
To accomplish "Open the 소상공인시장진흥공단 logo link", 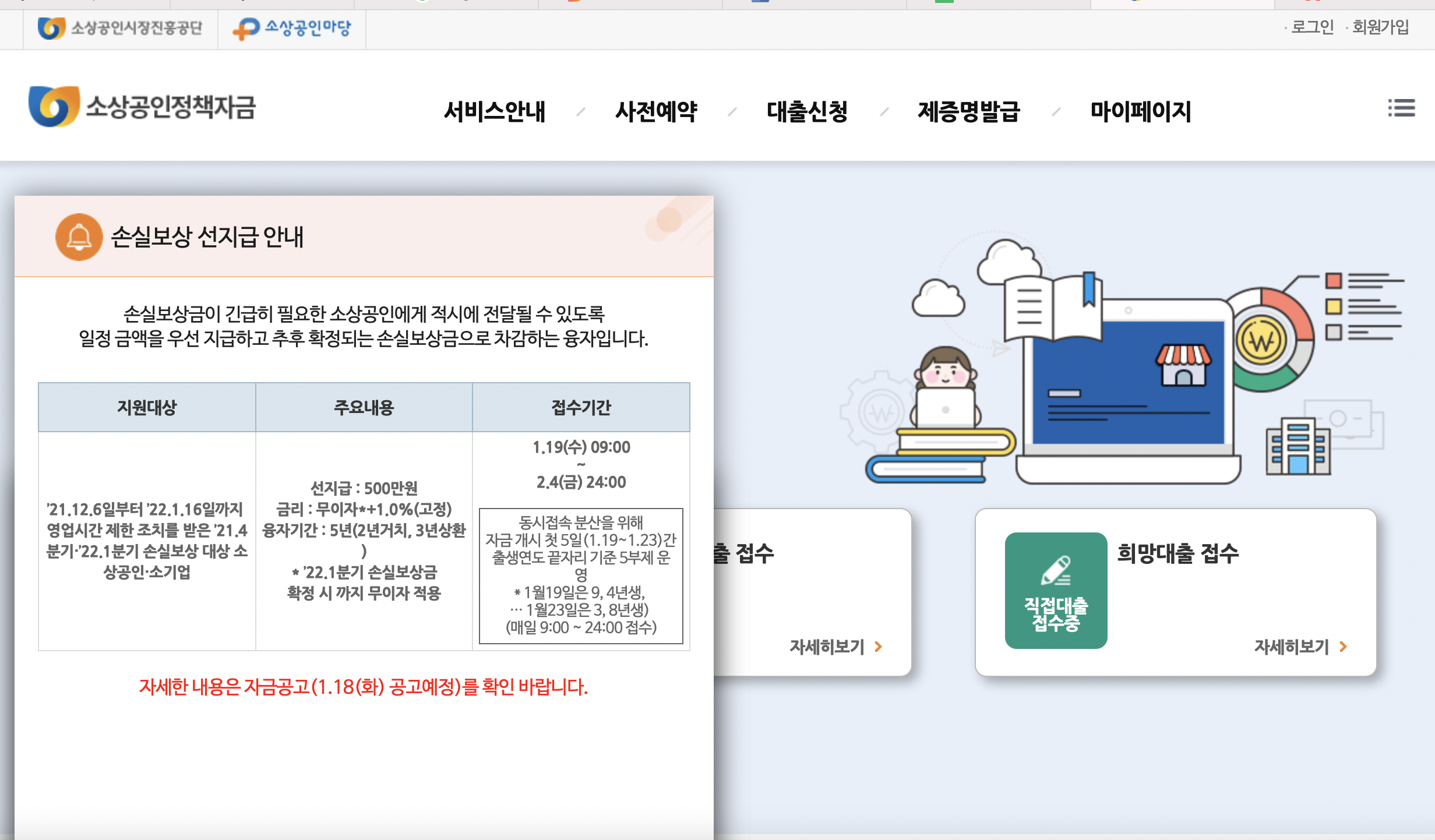I will pos(120,27).
